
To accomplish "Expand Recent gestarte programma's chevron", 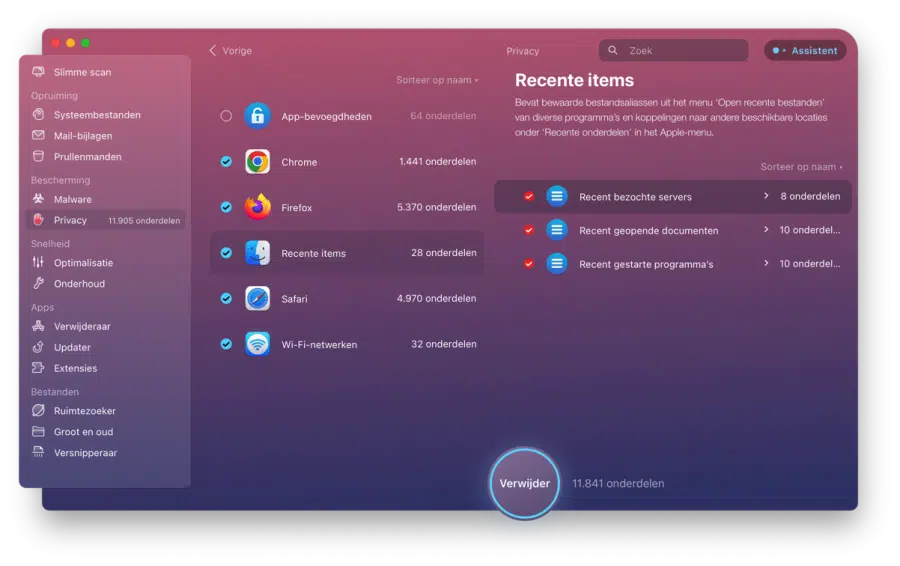I will coord(766,263).
